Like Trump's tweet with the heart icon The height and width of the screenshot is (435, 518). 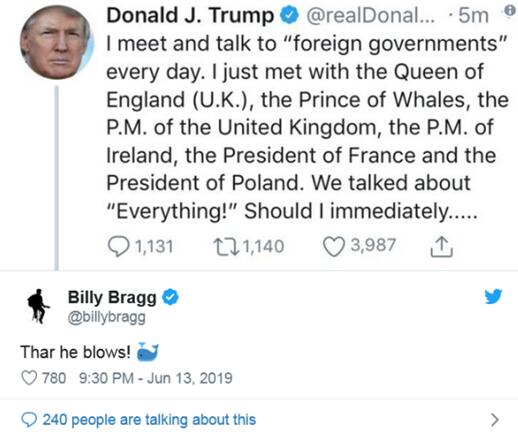tap(334, 247)
